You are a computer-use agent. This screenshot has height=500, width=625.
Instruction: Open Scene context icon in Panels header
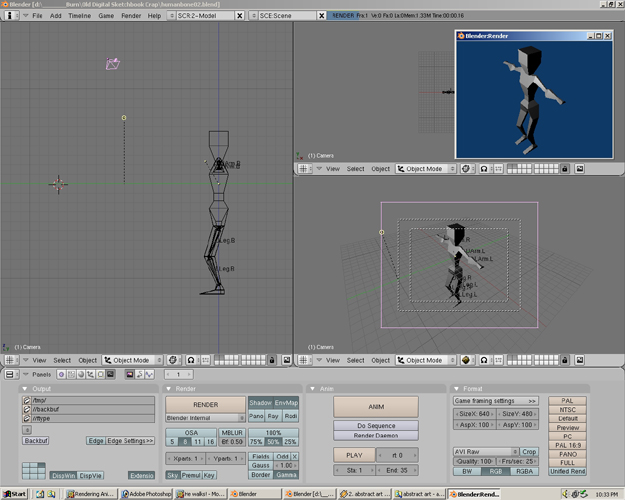coord(110,374)
